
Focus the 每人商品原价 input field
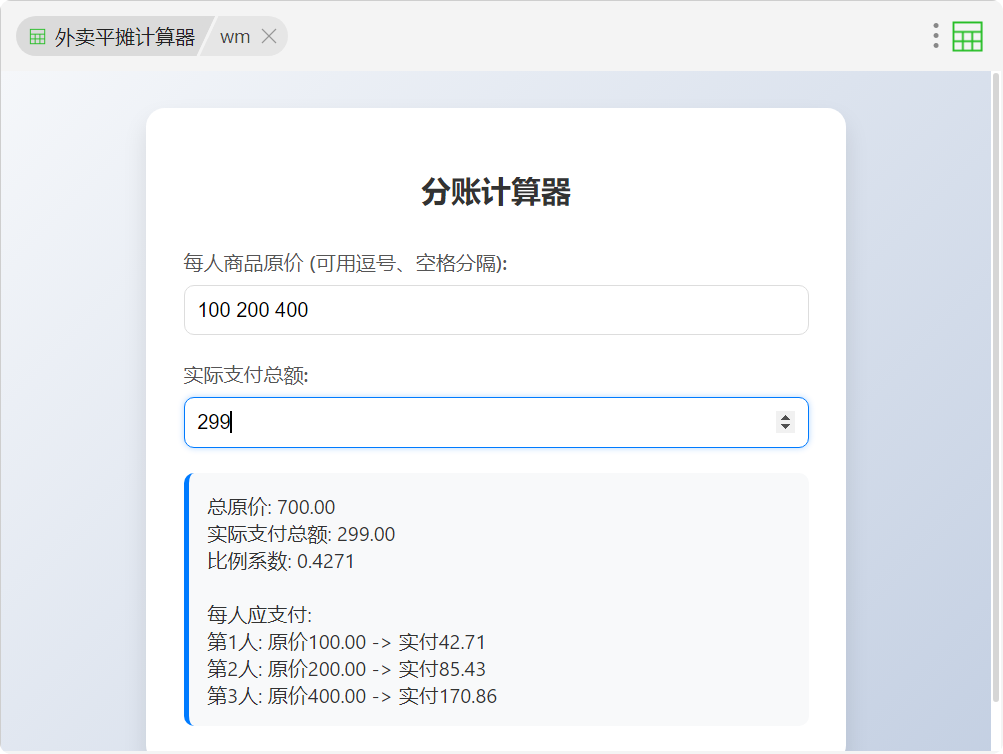coord(496,310)
